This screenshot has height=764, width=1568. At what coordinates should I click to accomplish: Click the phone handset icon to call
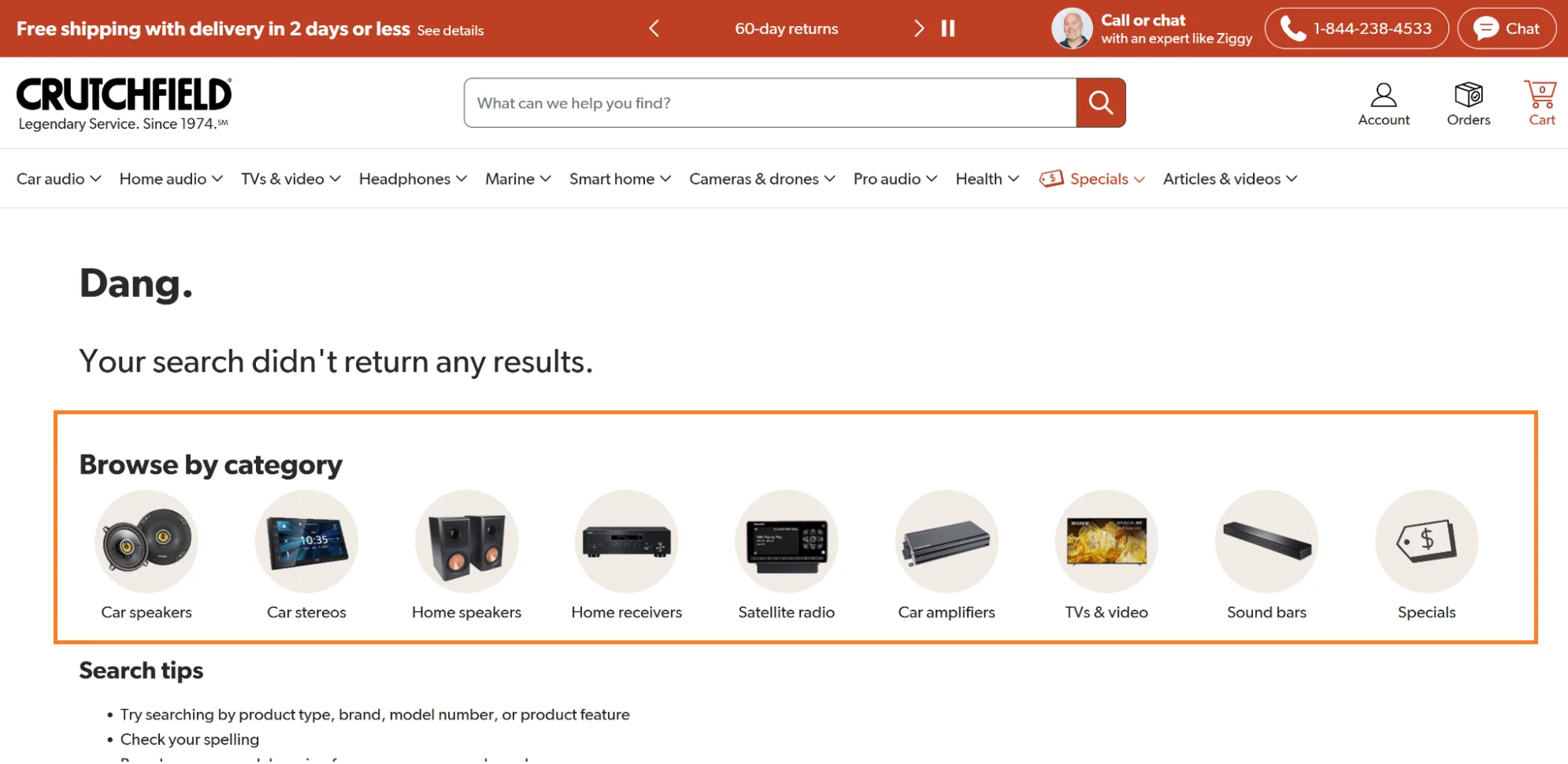1292,28
